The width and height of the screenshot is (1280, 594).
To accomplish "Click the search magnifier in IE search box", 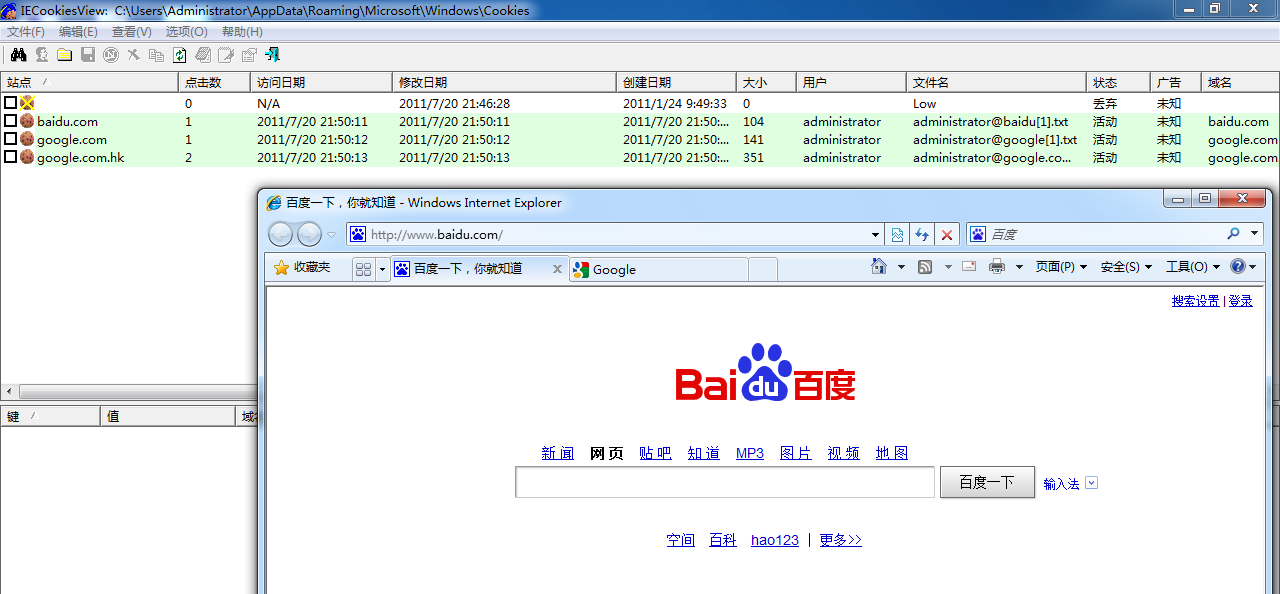I will click(1233, 234).
